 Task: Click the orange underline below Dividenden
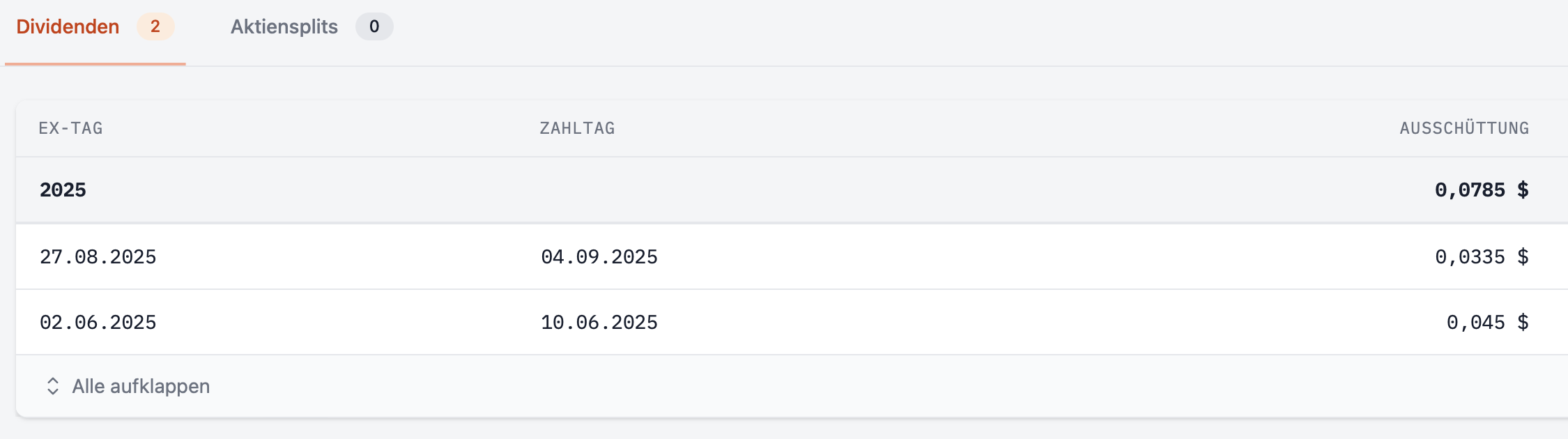pyautogui.click(x=95, y=64)
